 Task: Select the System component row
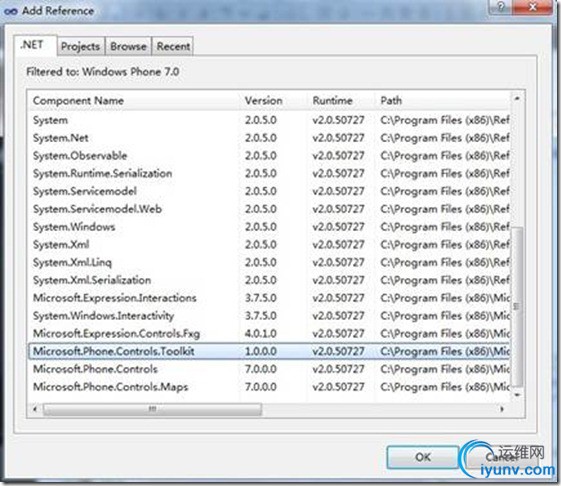[269, 120]
